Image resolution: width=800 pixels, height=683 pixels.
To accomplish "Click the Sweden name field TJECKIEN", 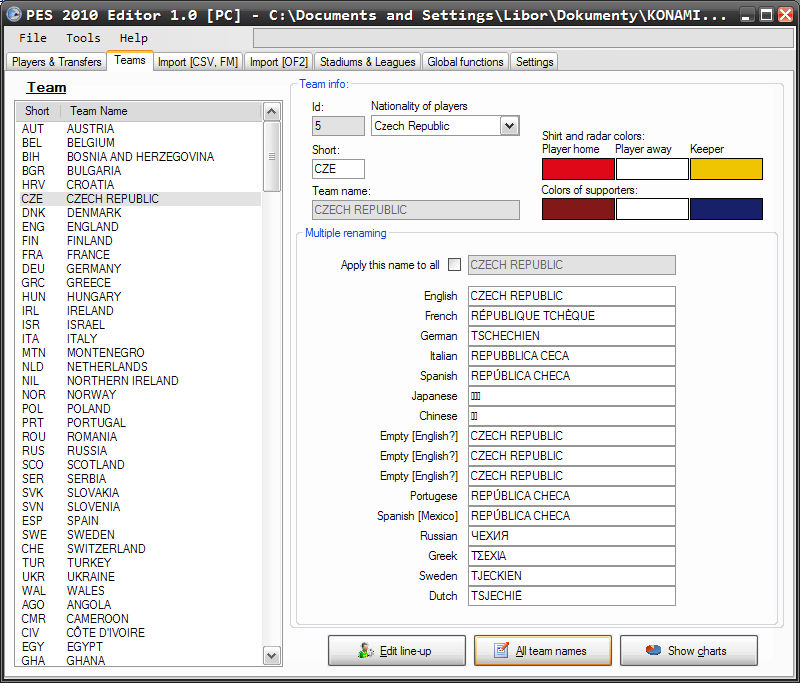I will pos(571,576).
